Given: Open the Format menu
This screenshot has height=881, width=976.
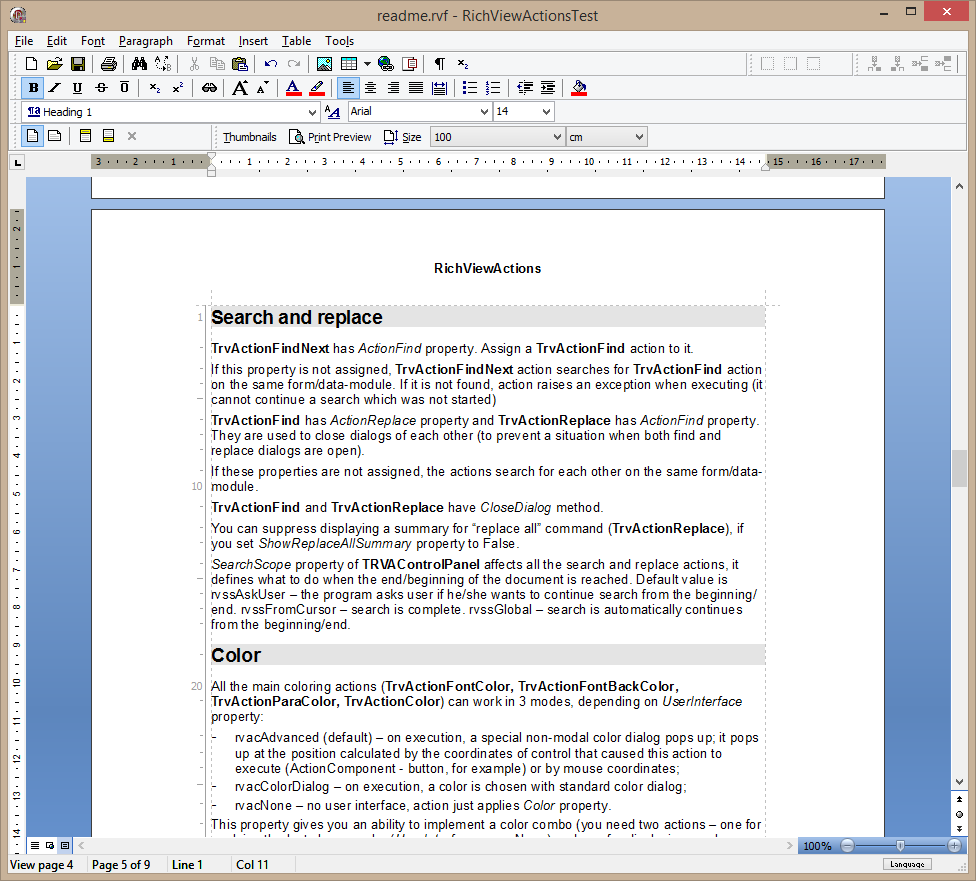Looking at the screenshot, I should tap(205, 41).
